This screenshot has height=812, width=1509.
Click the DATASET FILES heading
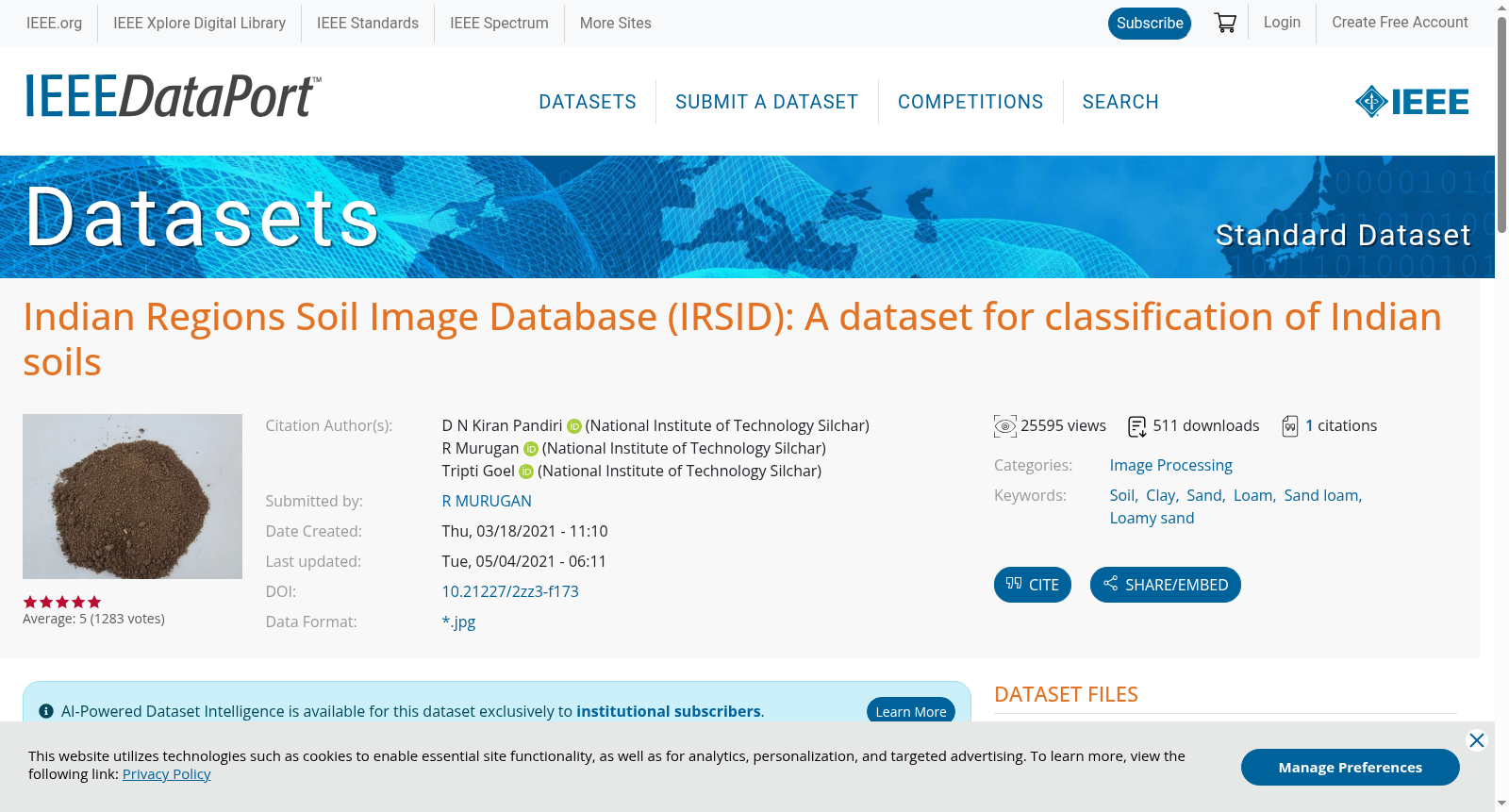click(x=1066, y=695)
